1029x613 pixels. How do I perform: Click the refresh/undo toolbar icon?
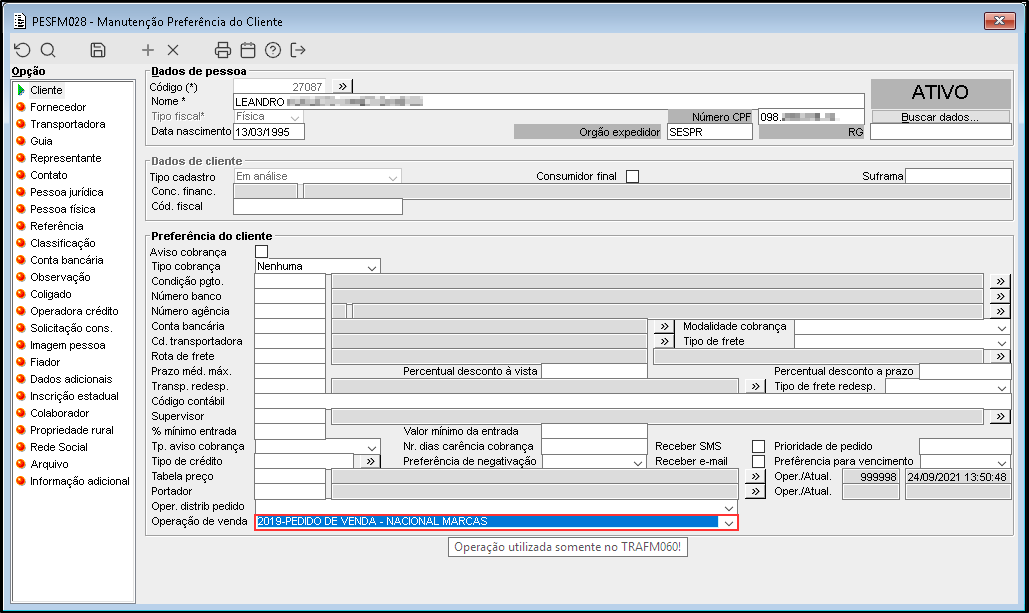pos(22,50)
